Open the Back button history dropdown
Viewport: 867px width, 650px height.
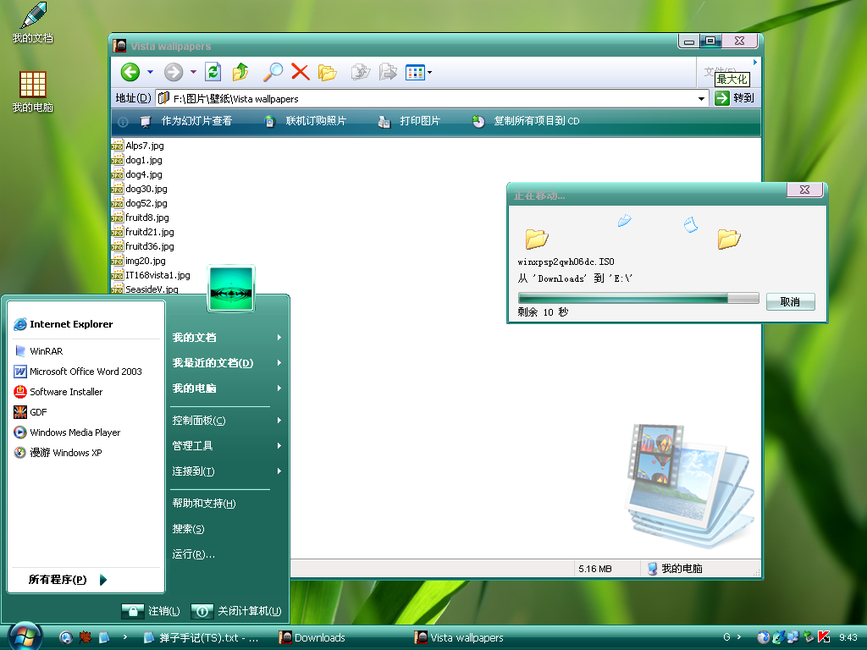(150, 72)
